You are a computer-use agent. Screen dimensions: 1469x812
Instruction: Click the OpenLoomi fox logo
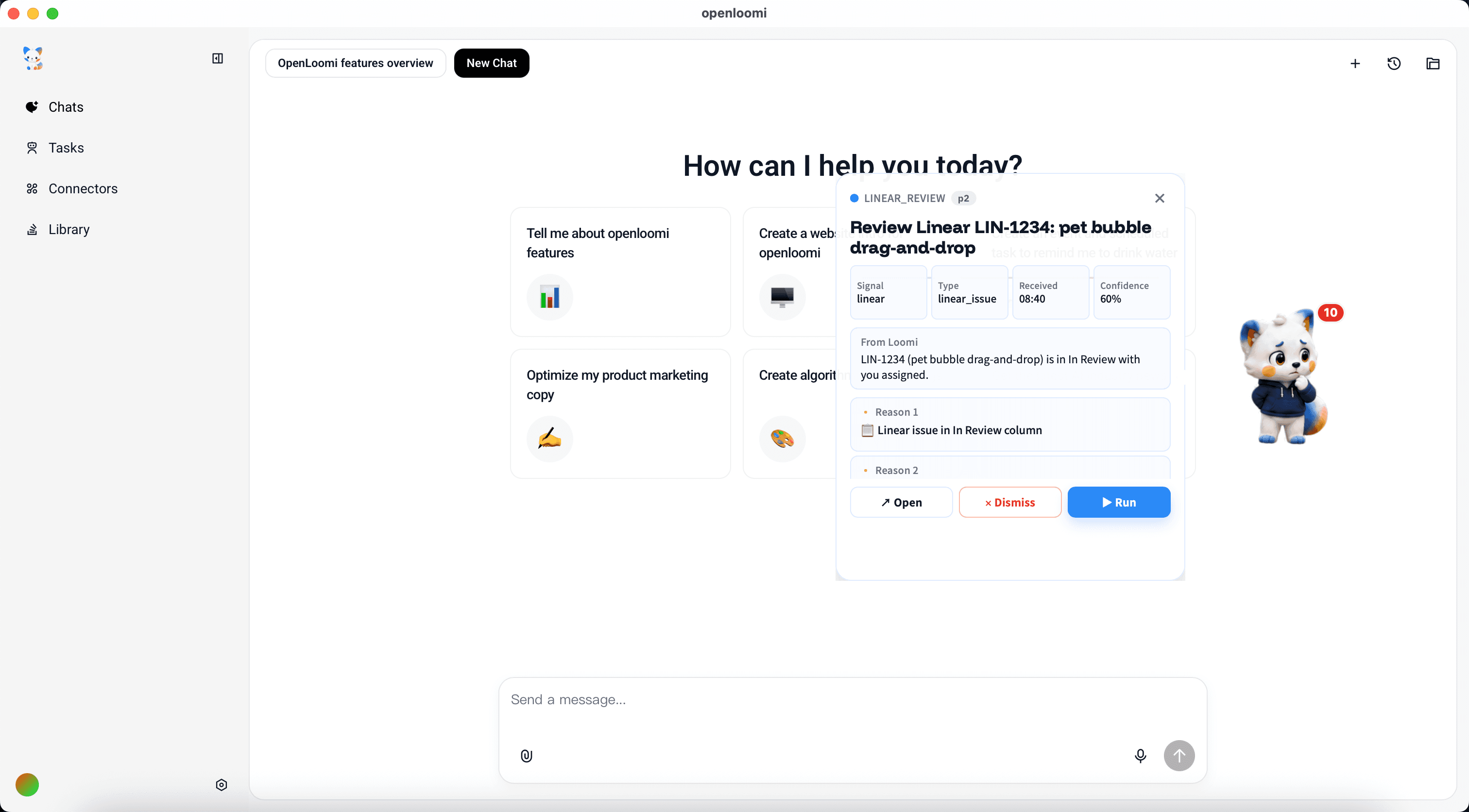(x=33, y=58)
